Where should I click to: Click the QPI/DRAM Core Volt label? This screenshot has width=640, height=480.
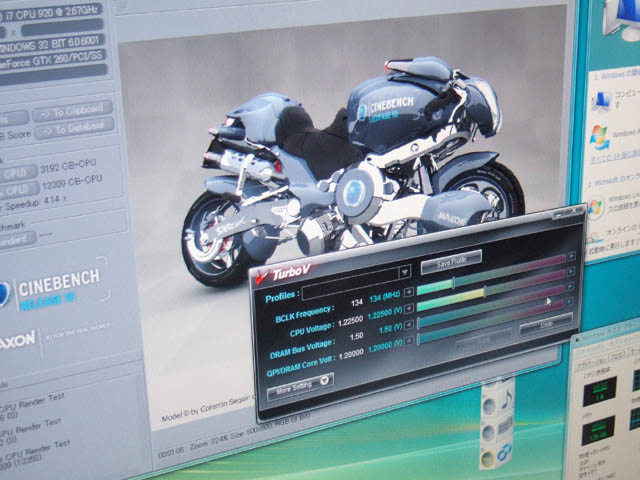click(x=300, y=366)
